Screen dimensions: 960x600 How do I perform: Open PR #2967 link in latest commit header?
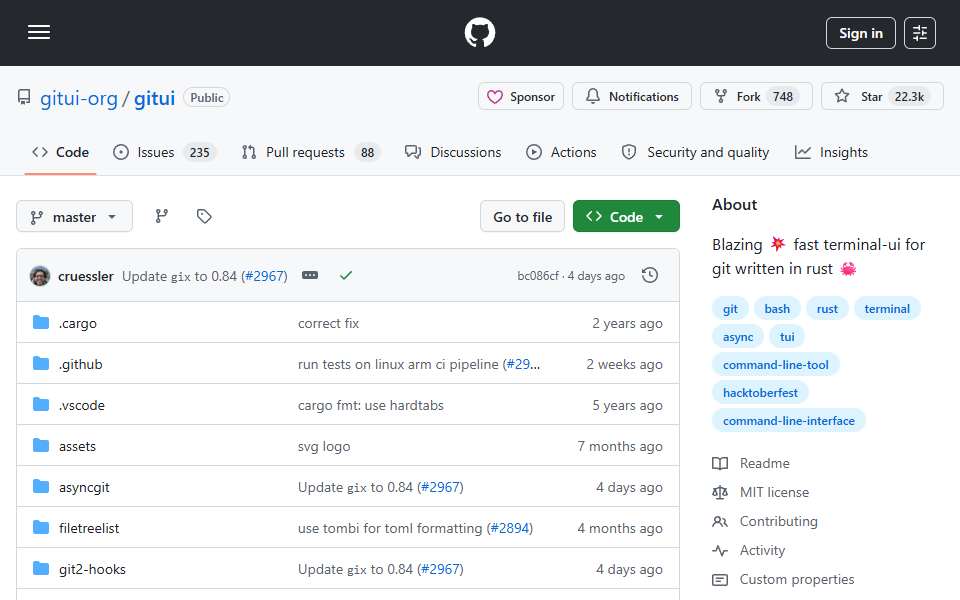pos(264,277)
